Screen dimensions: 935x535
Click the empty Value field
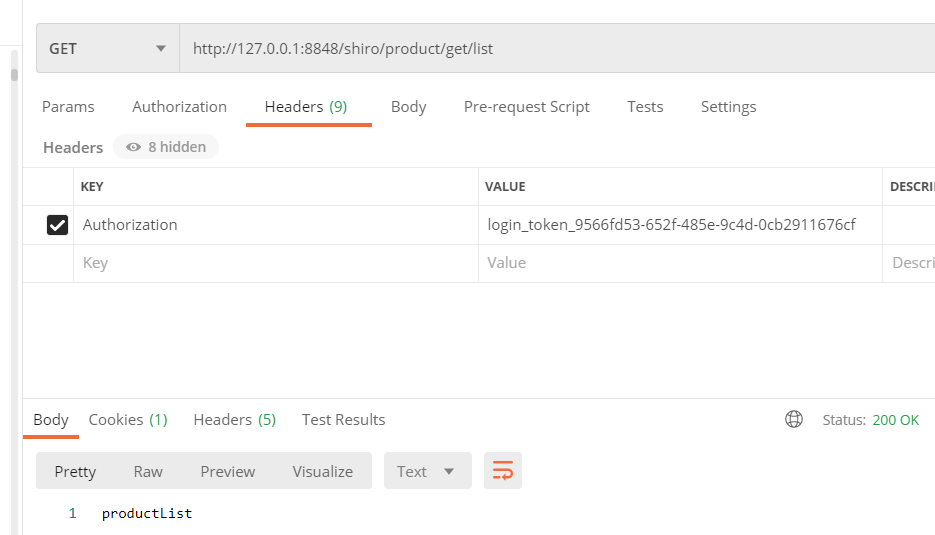point(680,263)
